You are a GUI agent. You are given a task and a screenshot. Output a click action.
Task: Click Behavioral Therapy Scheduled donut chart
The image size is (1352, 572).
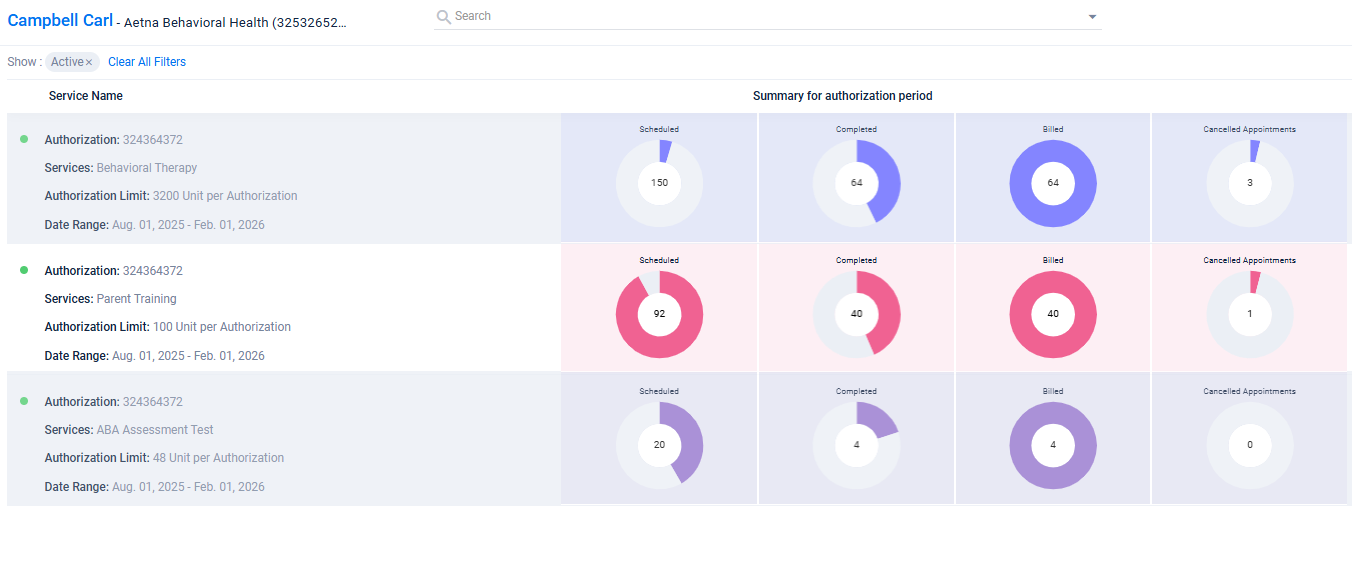659,183
